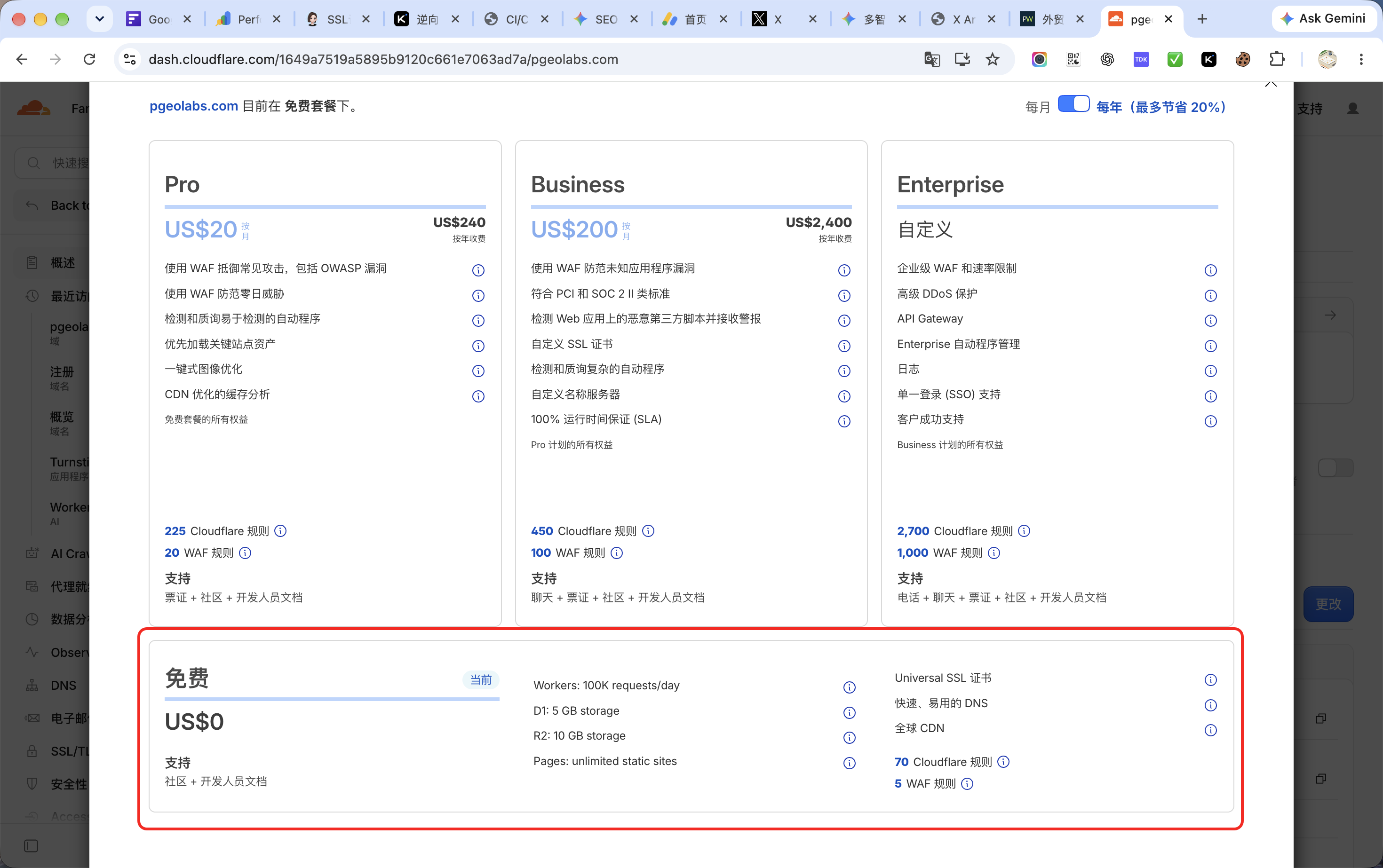Image resolution: width=1383 pixels, height=868 pixels.
Task: Switch to the 首页 browser tab
Action: point(696,19)
